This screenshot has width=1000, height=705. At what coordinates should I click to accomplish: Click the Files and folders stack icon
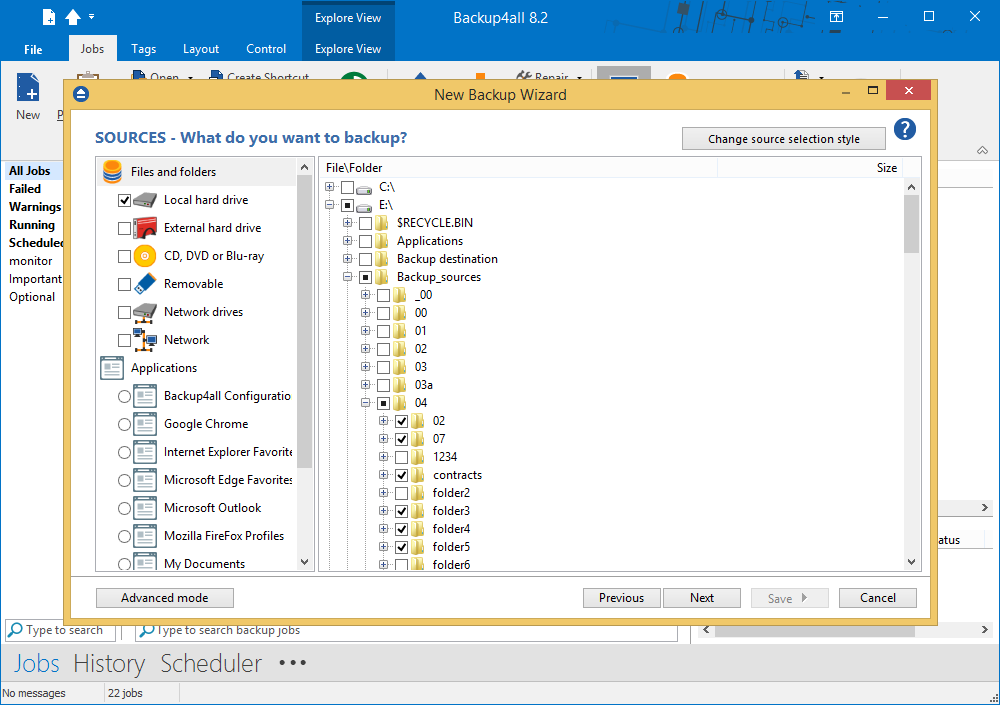click(112, 171)
